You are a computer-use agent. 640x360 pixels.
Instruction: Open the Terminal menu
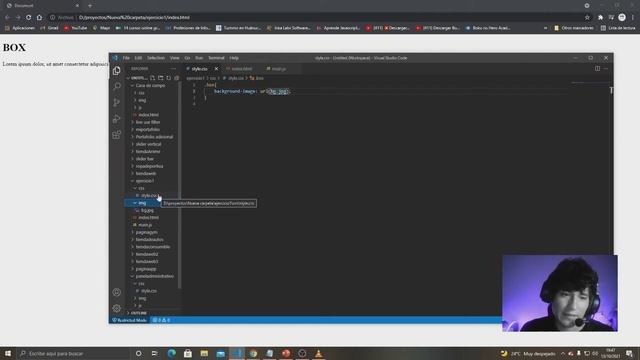[216, 58]
